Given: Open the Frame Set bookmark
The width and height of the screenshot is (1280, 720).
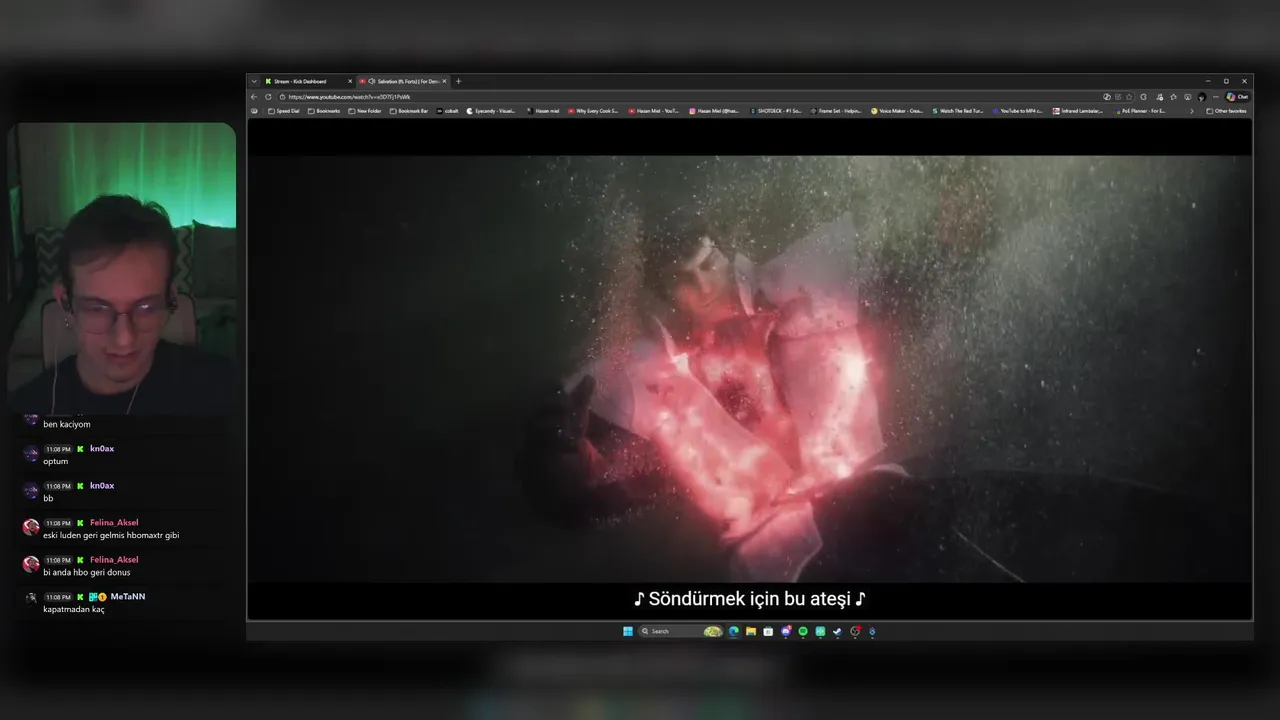Looking at the screenshot, I should click(x=836, y=111).
